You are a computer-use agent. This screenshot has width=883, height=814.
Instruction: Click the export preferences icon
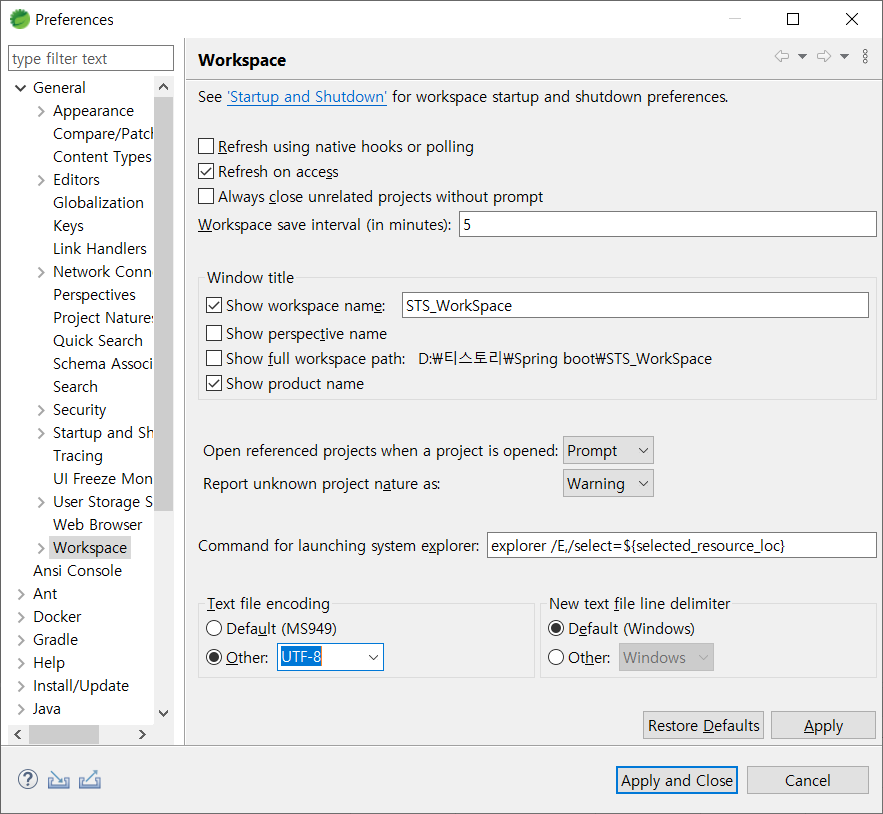click(90, 780)
